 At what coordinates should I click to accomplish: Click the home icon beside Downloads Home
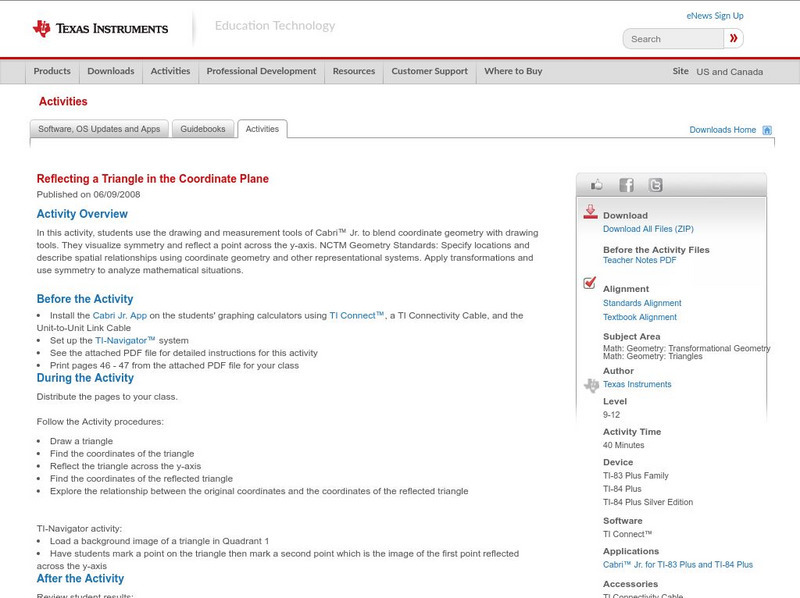pos(767,130)
